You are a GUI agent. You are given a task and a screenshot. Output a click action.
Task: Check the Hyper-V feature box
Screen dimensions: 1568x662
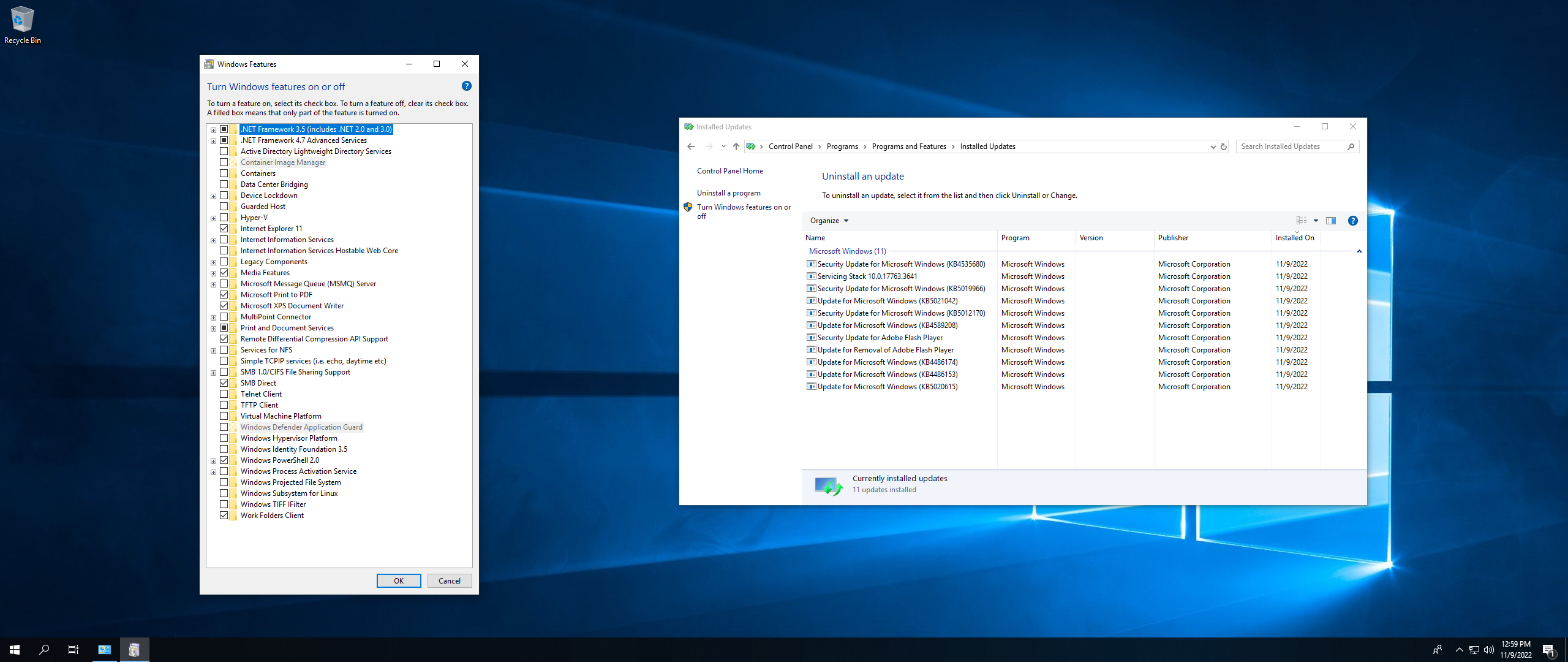[224, 218]
